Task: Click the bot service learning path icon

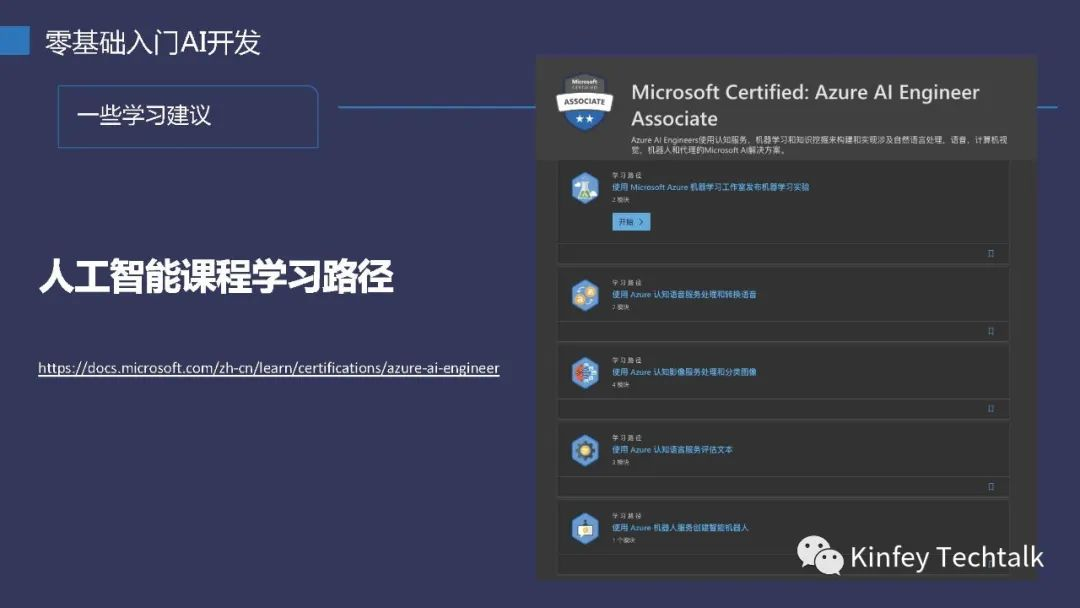Action: [x=585, y=529]
